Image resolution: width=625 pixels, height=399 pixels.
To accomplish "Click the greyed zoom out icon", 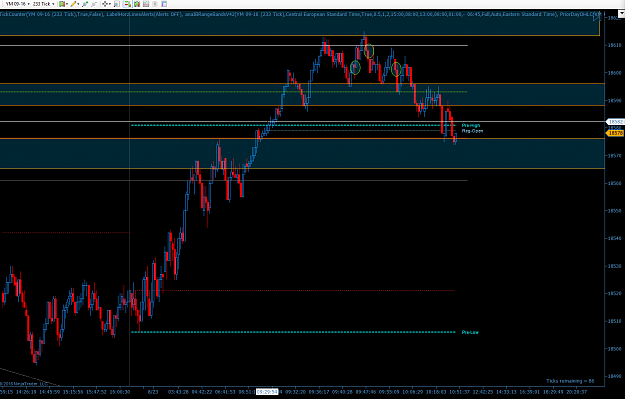I will click(x=94, y=4).
